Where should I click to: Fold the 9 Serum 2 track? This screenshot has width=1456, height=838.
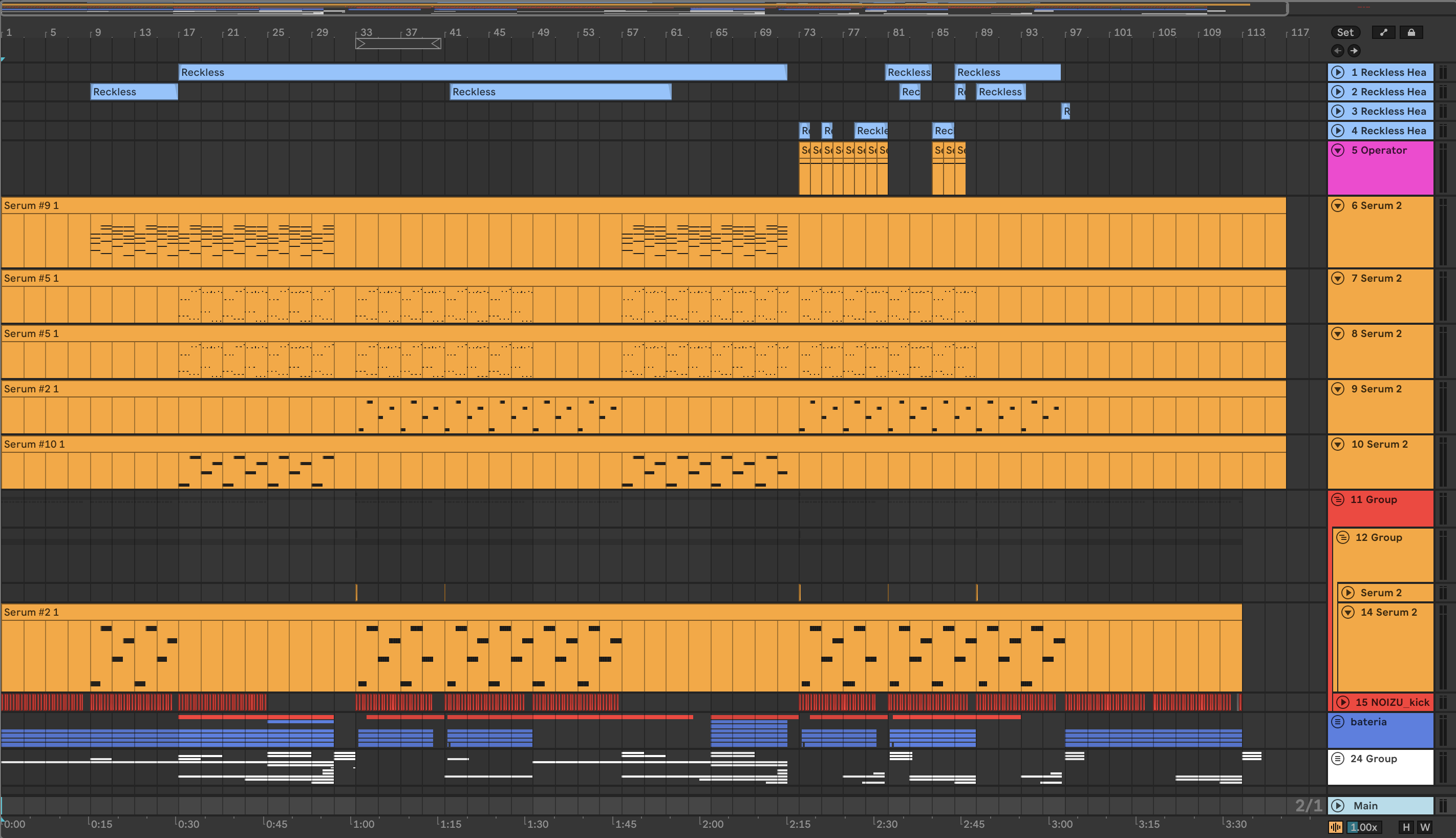1338,388
